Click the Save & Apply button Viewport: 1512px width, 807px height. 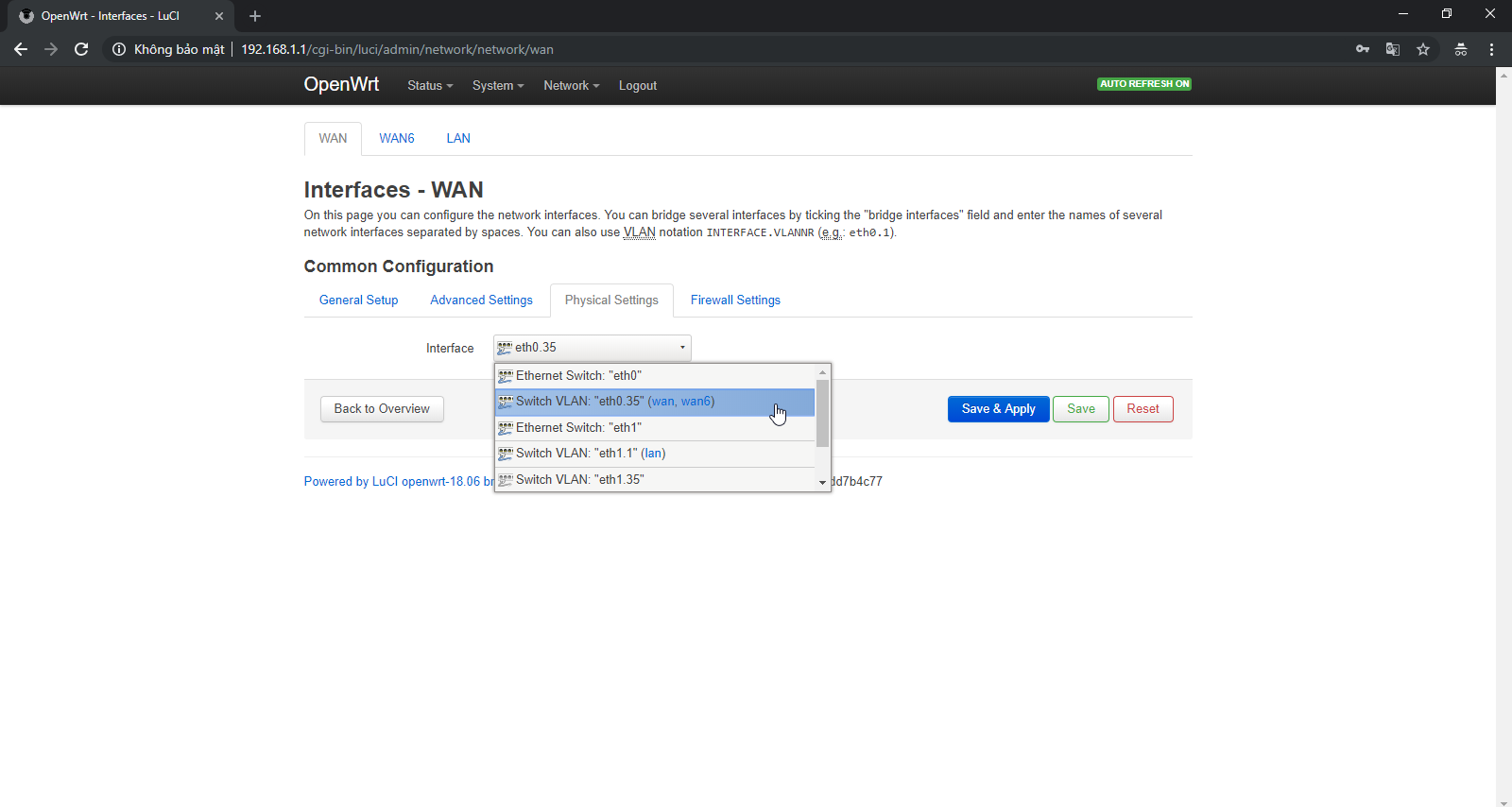[x=998, y=409]
